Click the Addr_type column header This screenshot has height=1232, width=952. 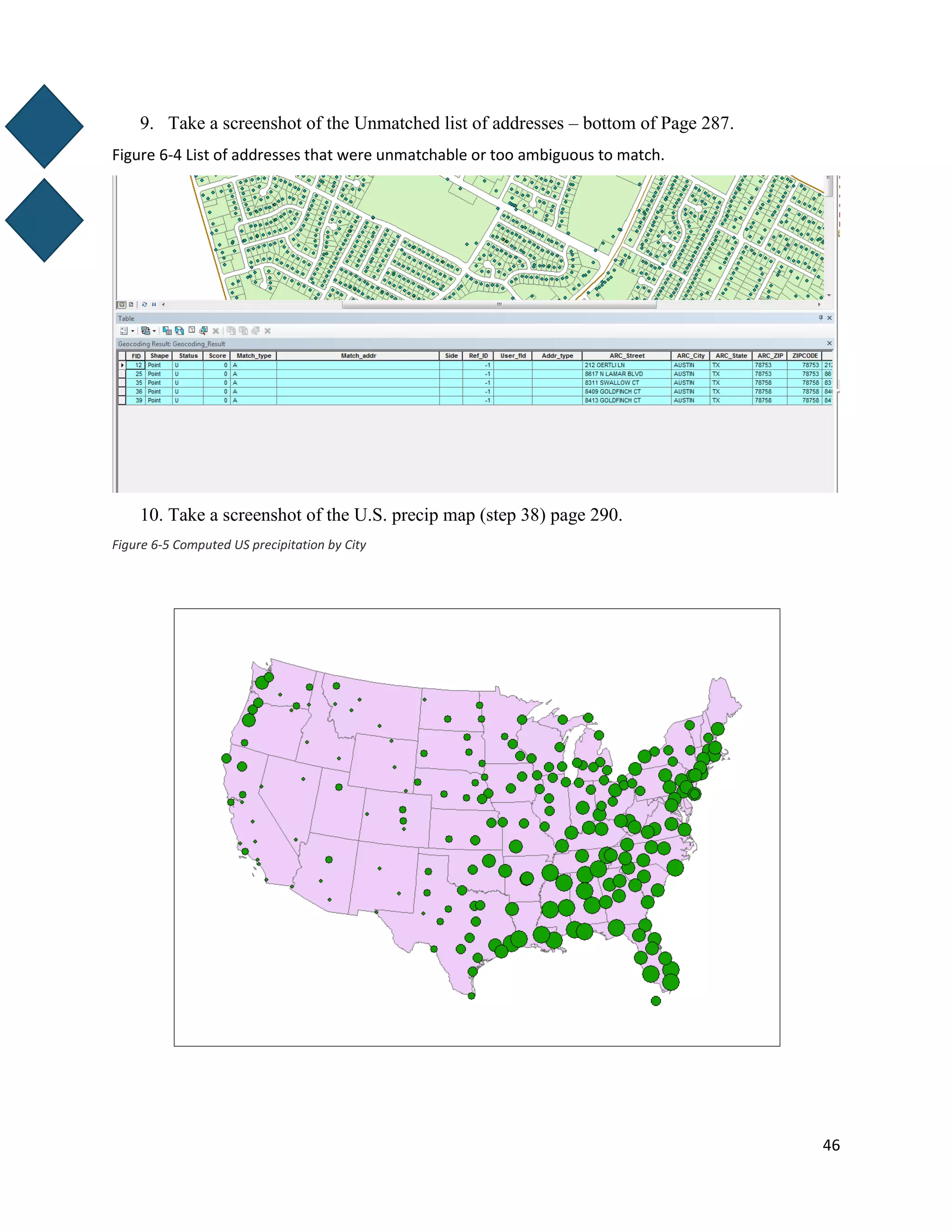[x=557, y=357]
